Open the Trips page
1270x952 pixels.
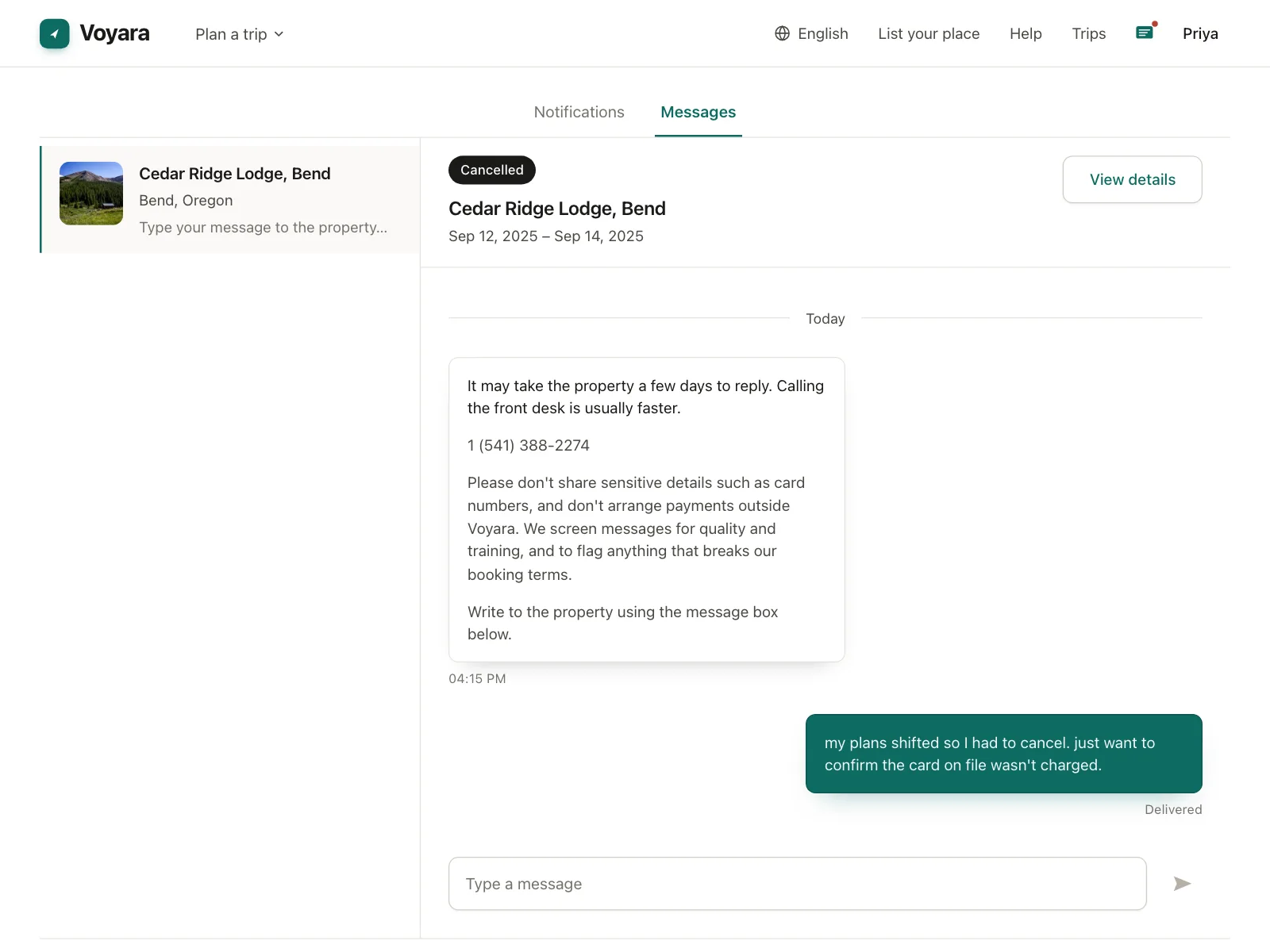(x=1089, y=33)
